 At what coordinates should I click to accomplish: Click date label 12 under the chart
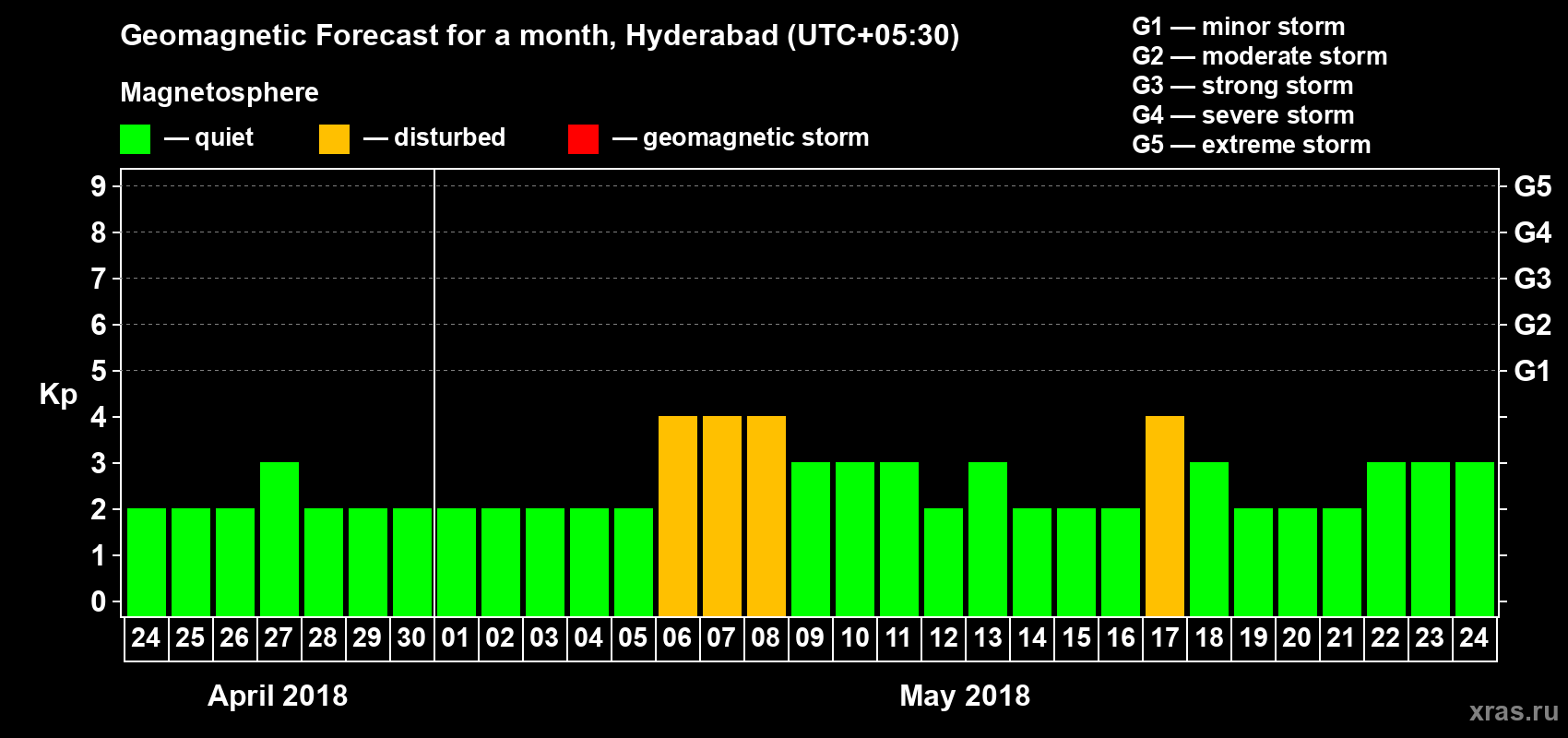[944, 638]
